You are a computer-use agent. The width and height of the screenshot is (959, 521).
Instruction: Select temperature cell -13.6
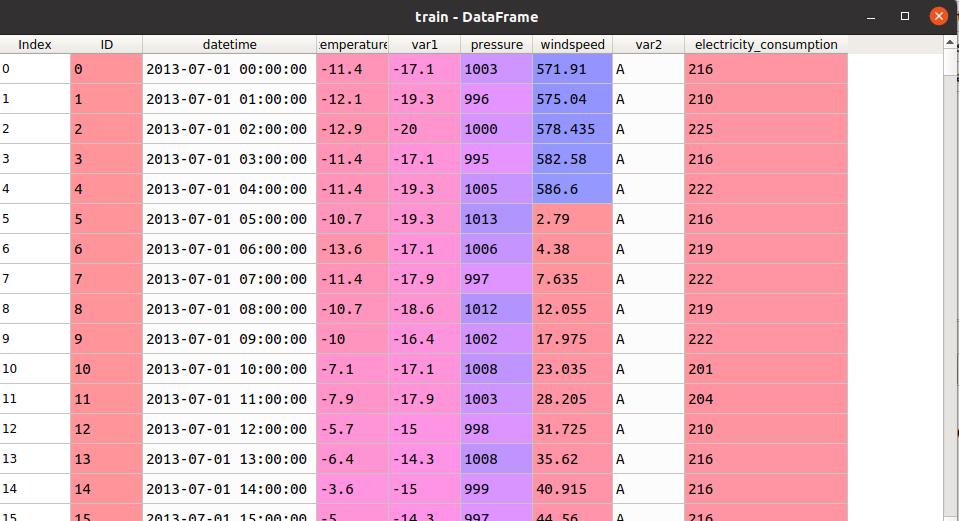coord(352,249)
